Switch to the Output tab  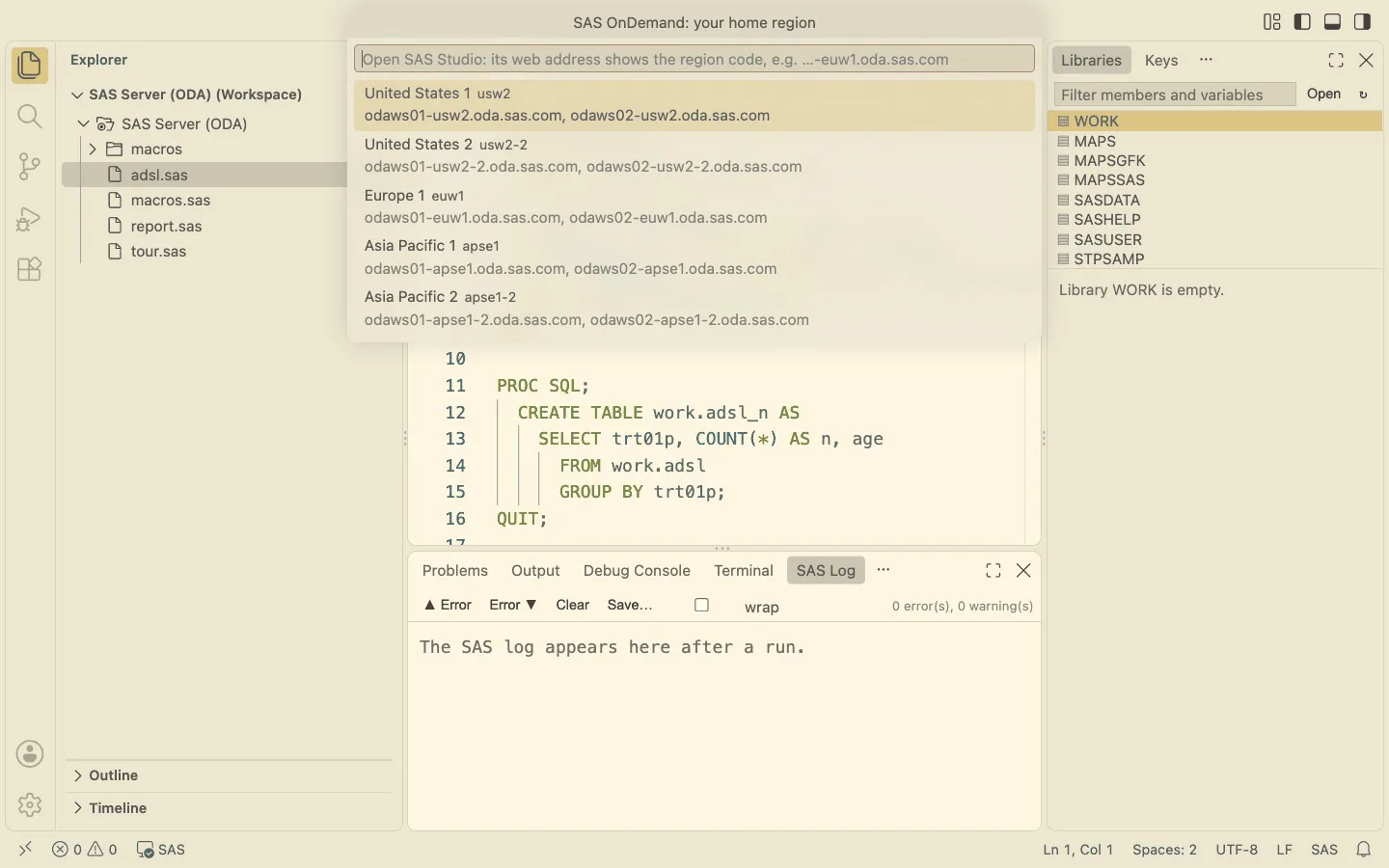(x=535, y=571)
